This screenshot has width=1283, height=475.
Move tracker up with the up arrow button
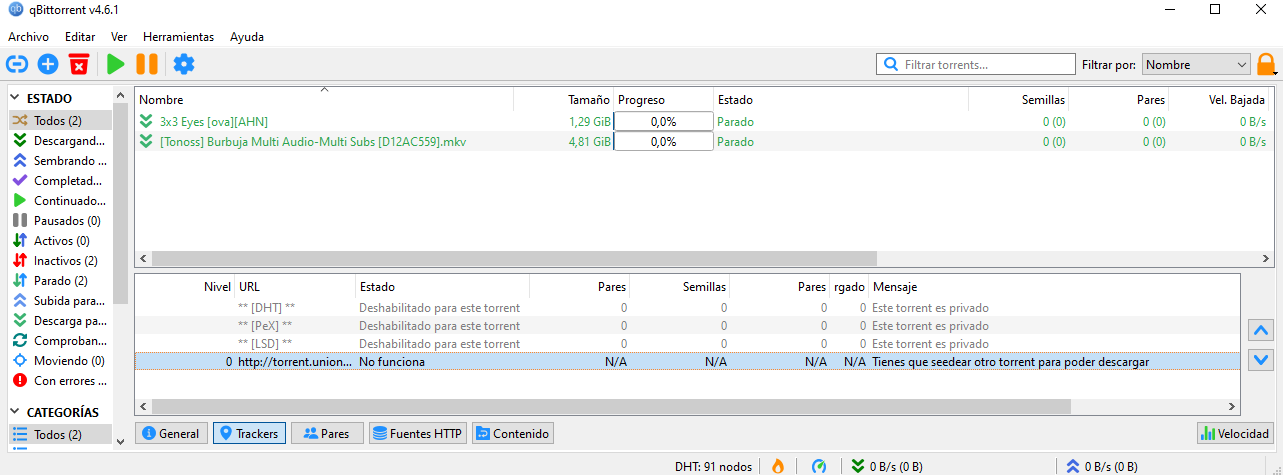coord(1261,330)
